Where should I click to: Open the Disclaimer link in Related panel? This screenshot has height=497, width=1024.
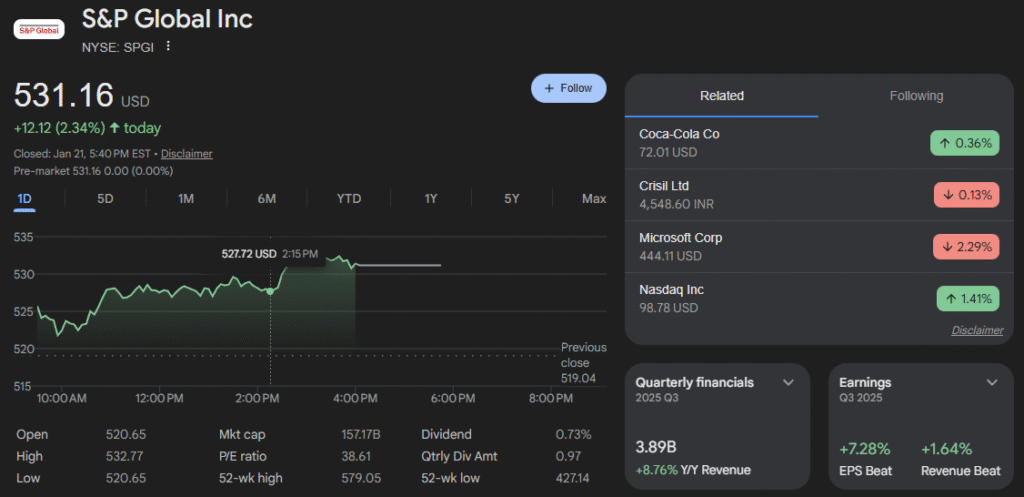(x=977, y=330)
